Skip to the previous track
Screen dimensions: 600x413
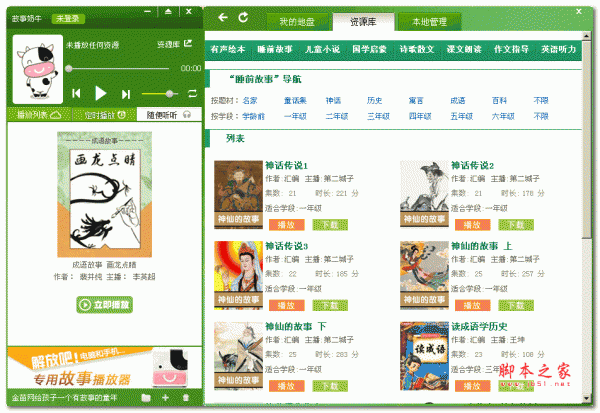pos(76,93)
